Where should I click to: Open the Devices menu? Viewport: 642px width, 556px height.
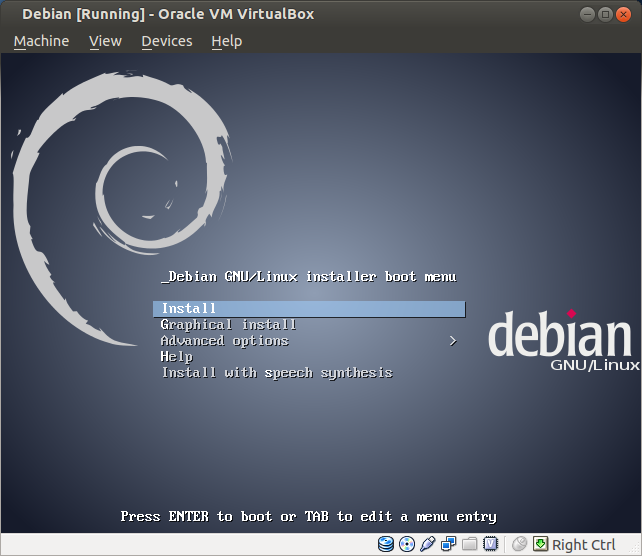coord(166,41)
